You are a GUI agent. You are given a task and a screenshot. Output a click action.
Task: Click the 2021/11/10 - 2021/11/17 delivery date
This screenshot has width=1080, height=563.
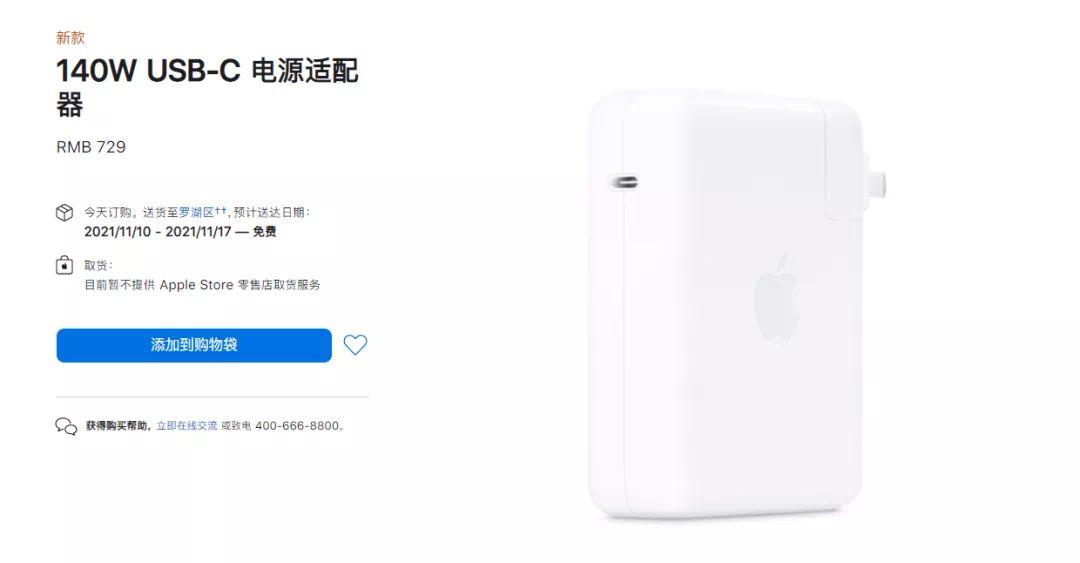point(158,232)
